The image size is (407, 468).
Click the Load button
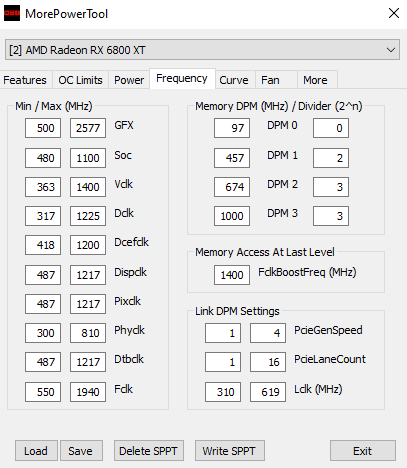click(x=36, y=451)
